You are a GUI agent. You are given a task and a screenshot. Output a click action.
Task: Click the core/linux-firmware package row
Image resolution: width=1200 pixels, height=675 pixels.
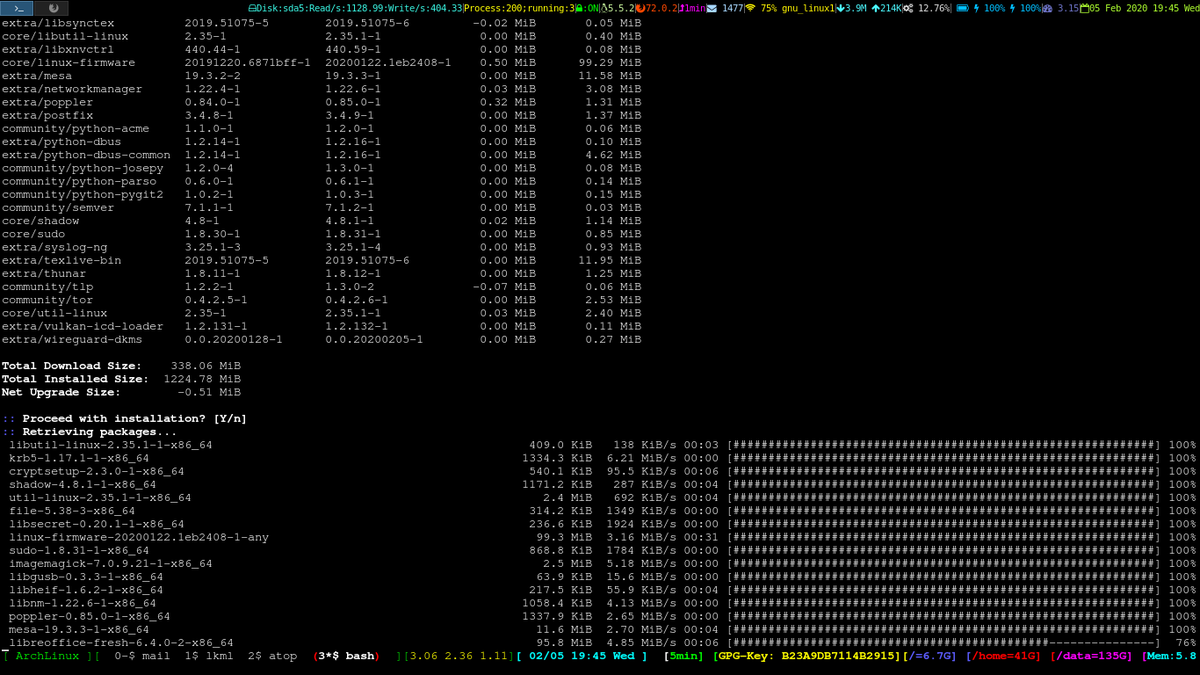[x=321, y=62]
